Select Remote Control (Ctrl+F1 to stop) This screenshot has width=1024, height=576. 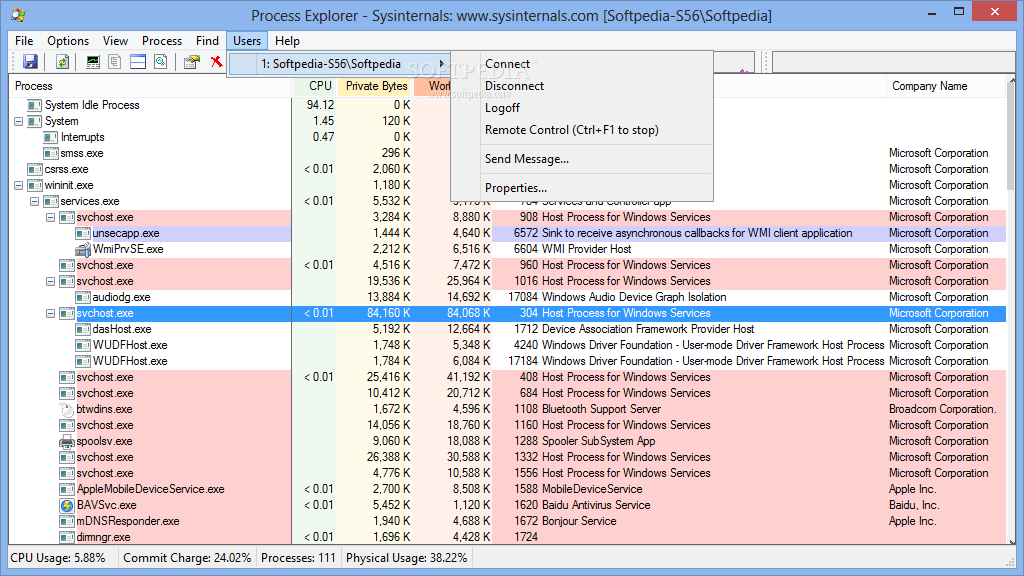click(571, 130)
